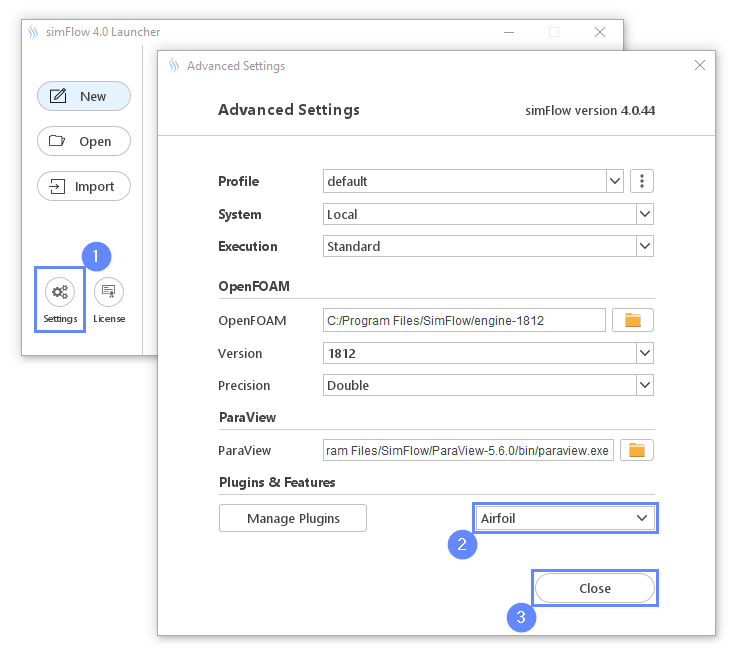Close Advanced Settings window with X

click(x=700, y=65)
